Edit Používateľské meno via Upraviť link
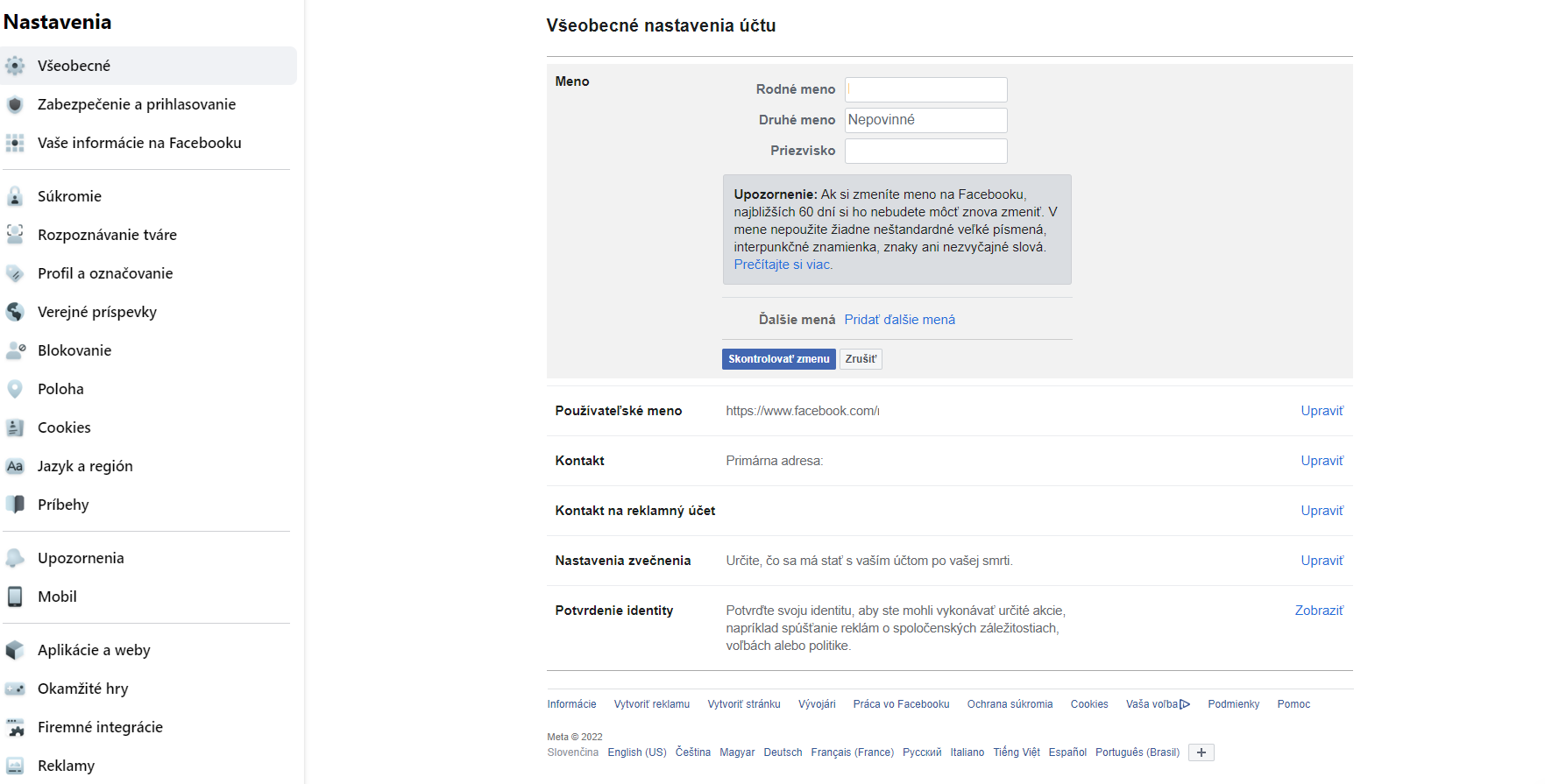The width and height of the screenshot is (1545, 784). point(1322,411)
